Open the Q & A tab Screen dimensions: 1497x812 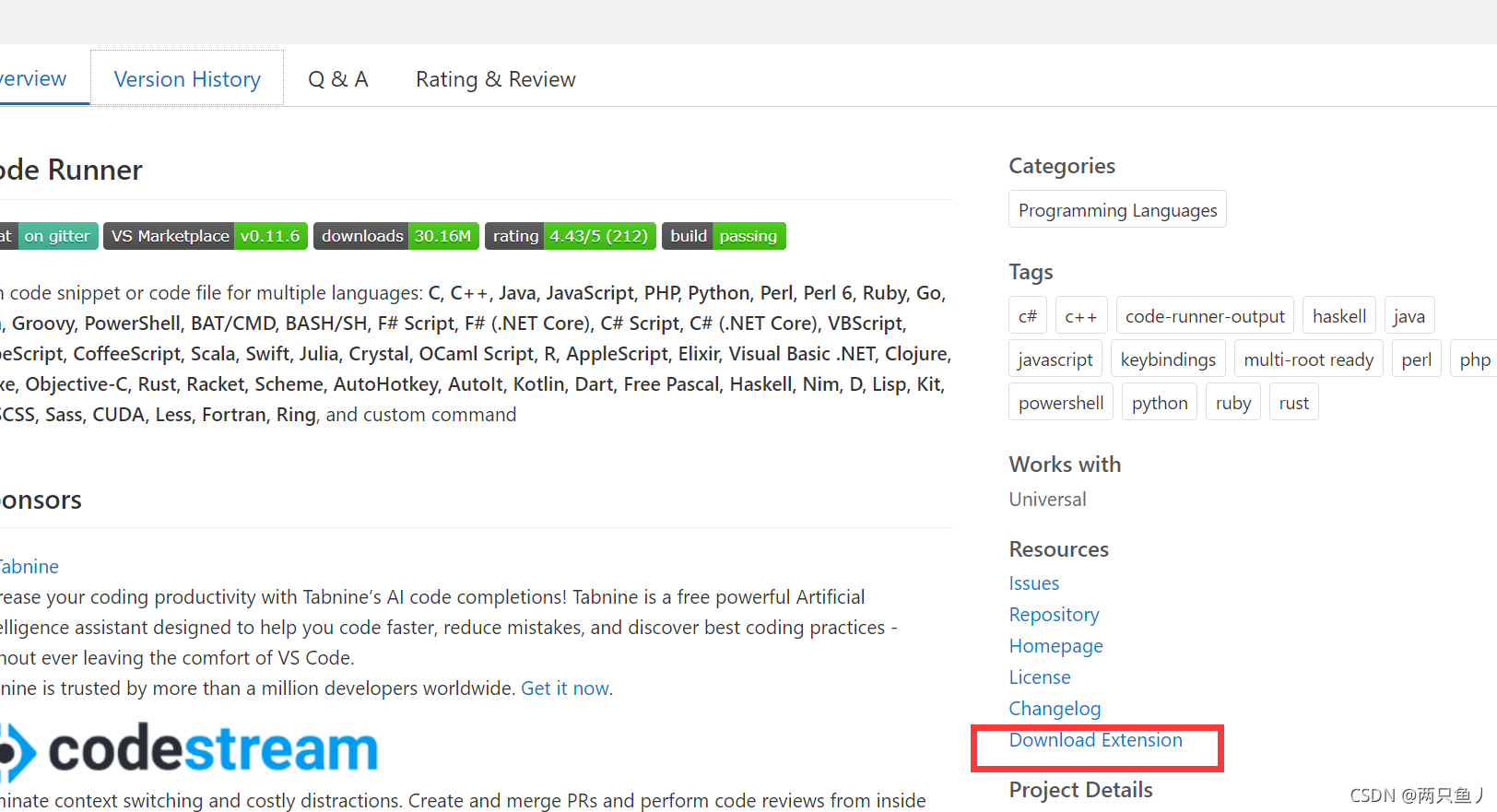click(x=337, y=79)
